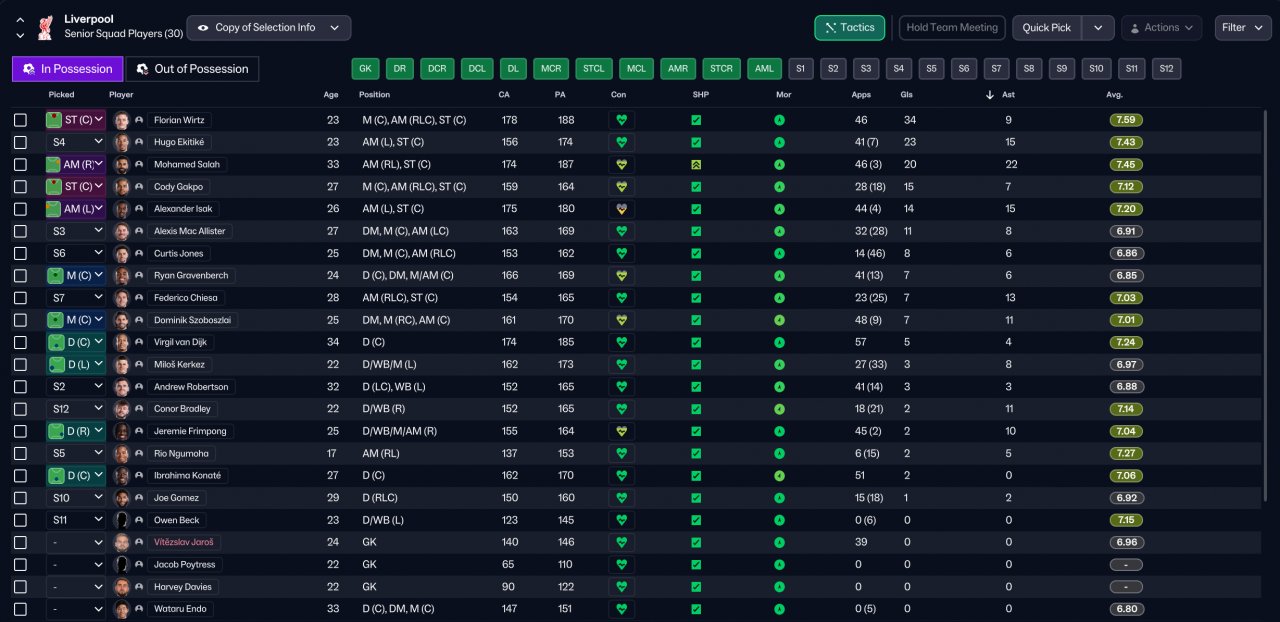This screenshot has height=622, width=1280.
Task: Sort by the CA column header
Action: (504, 95)
